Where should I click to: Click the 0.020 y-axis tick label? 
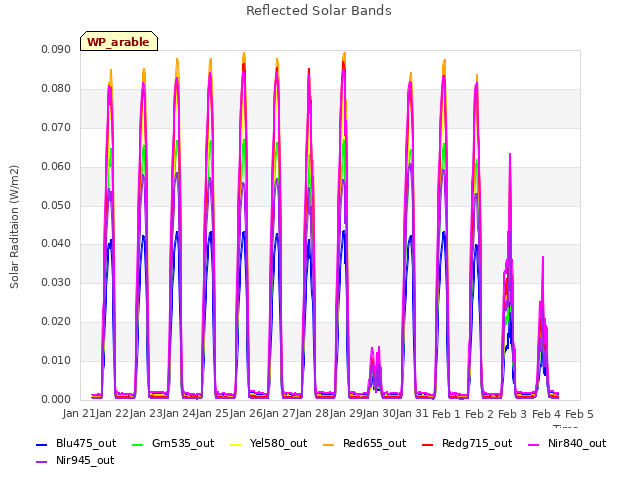[x=56, y=322]
